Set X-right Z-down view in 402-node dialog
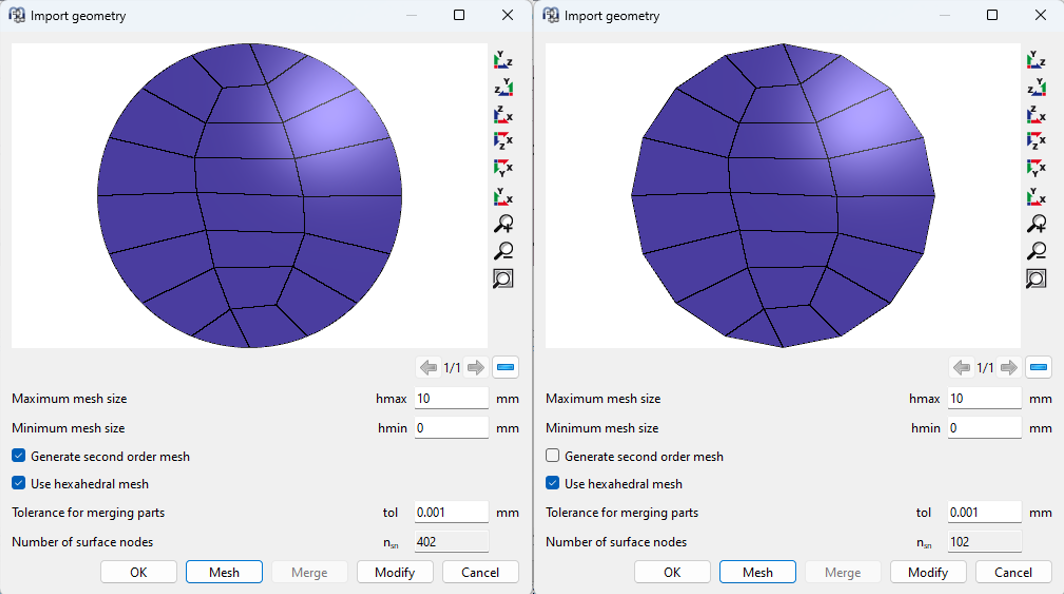This screenshot has width=1064, height=594. click(503, 141)
